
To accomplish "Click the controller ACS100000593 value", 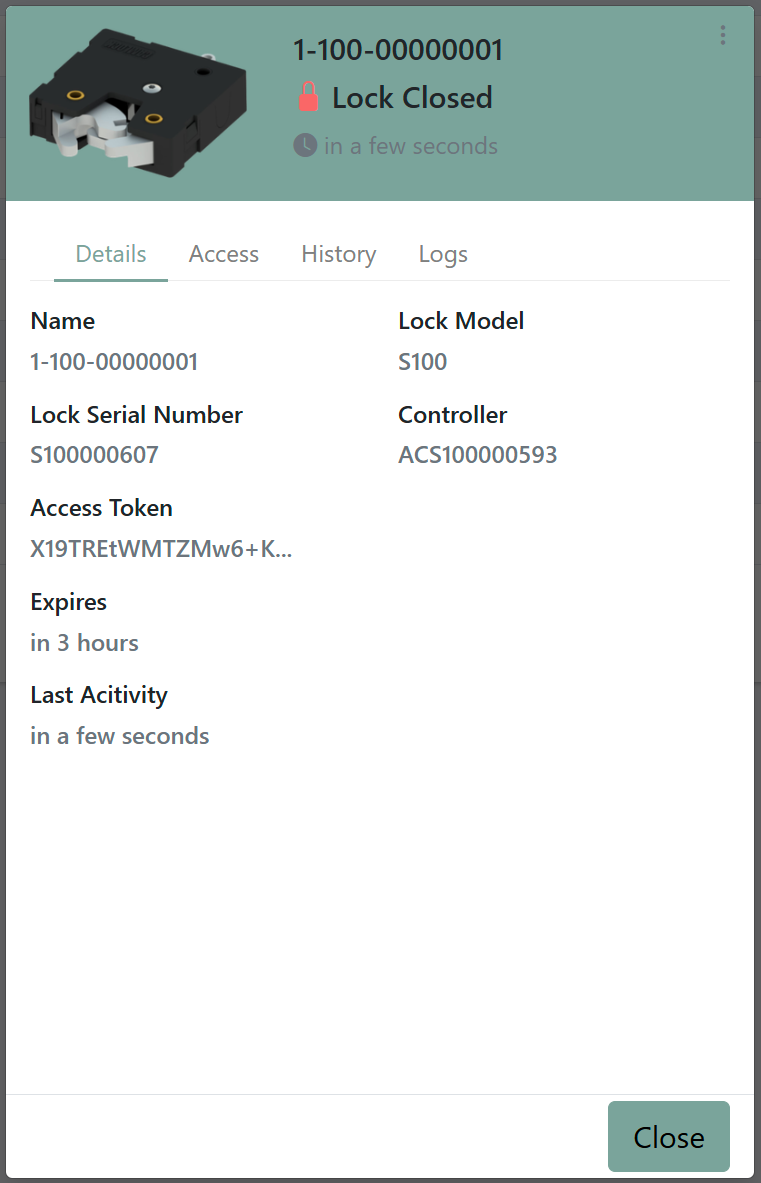I will (x=477, y=455).
